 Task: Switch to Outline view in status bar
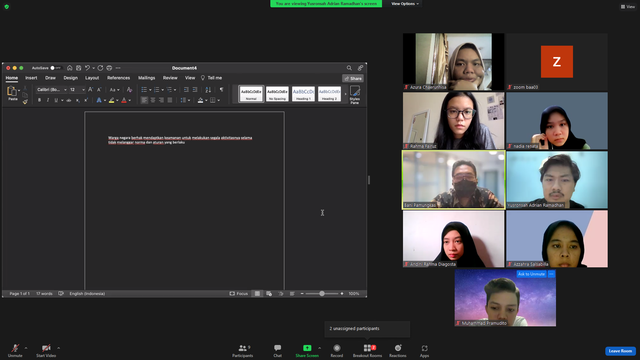(280, 293)
